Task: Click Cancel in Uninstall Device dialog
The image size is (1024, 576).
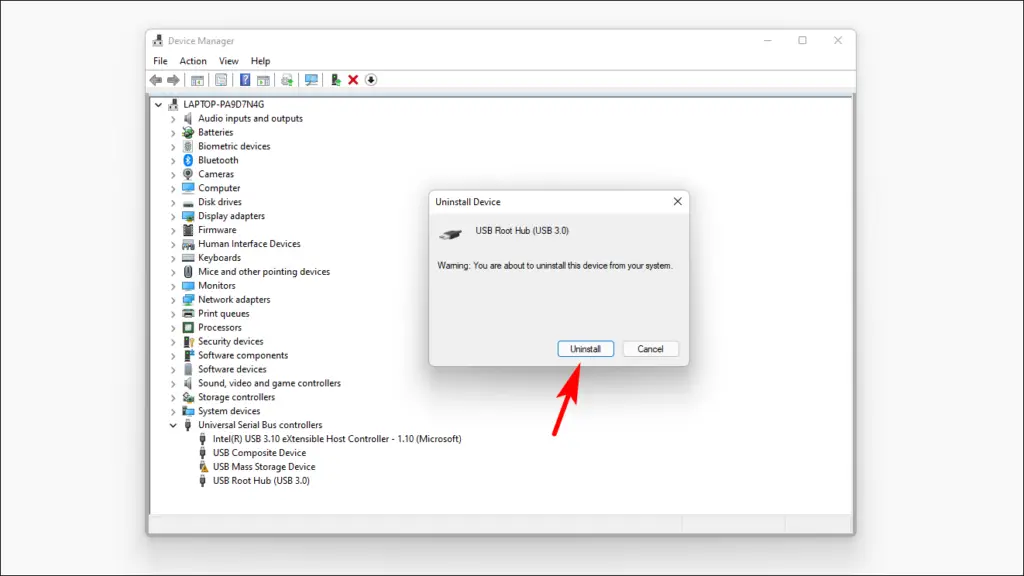Action: [650, 349]
